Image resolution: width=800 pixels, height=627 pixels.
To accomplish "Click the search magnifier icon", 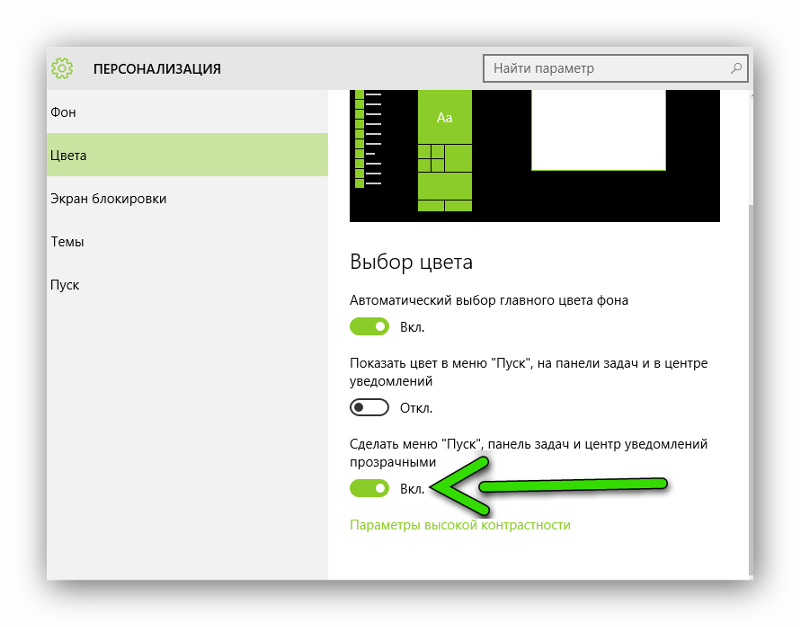I will coord(736,68).
